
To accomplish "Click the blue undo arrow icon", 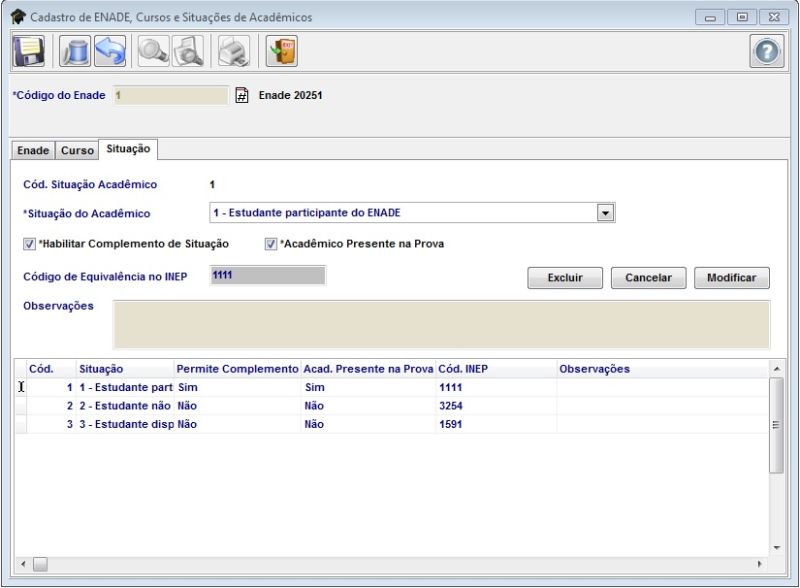I will tap(109, 51).
